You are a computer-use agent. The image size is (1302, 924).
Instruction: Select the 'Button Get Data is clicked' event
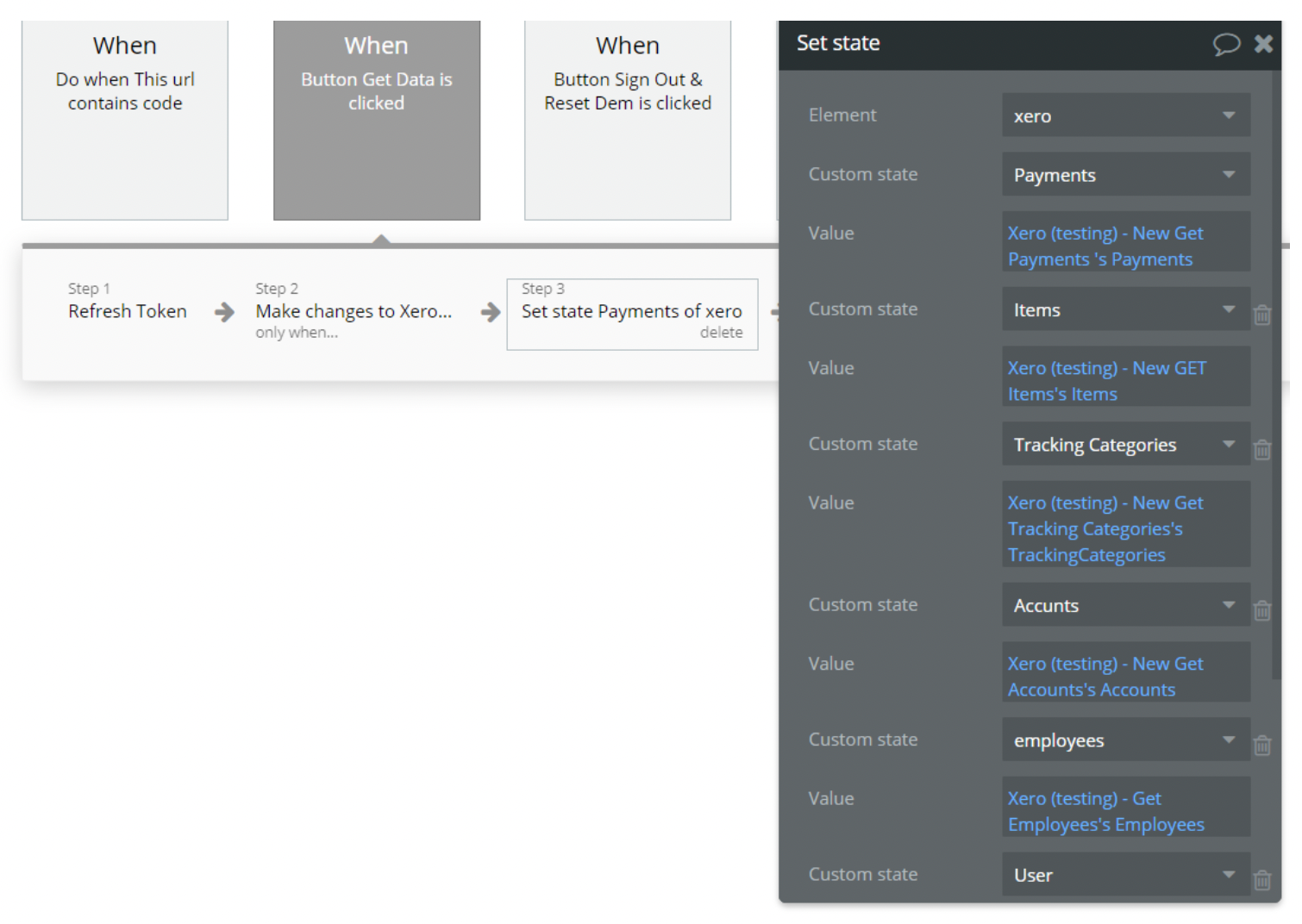tap(377, 121)
